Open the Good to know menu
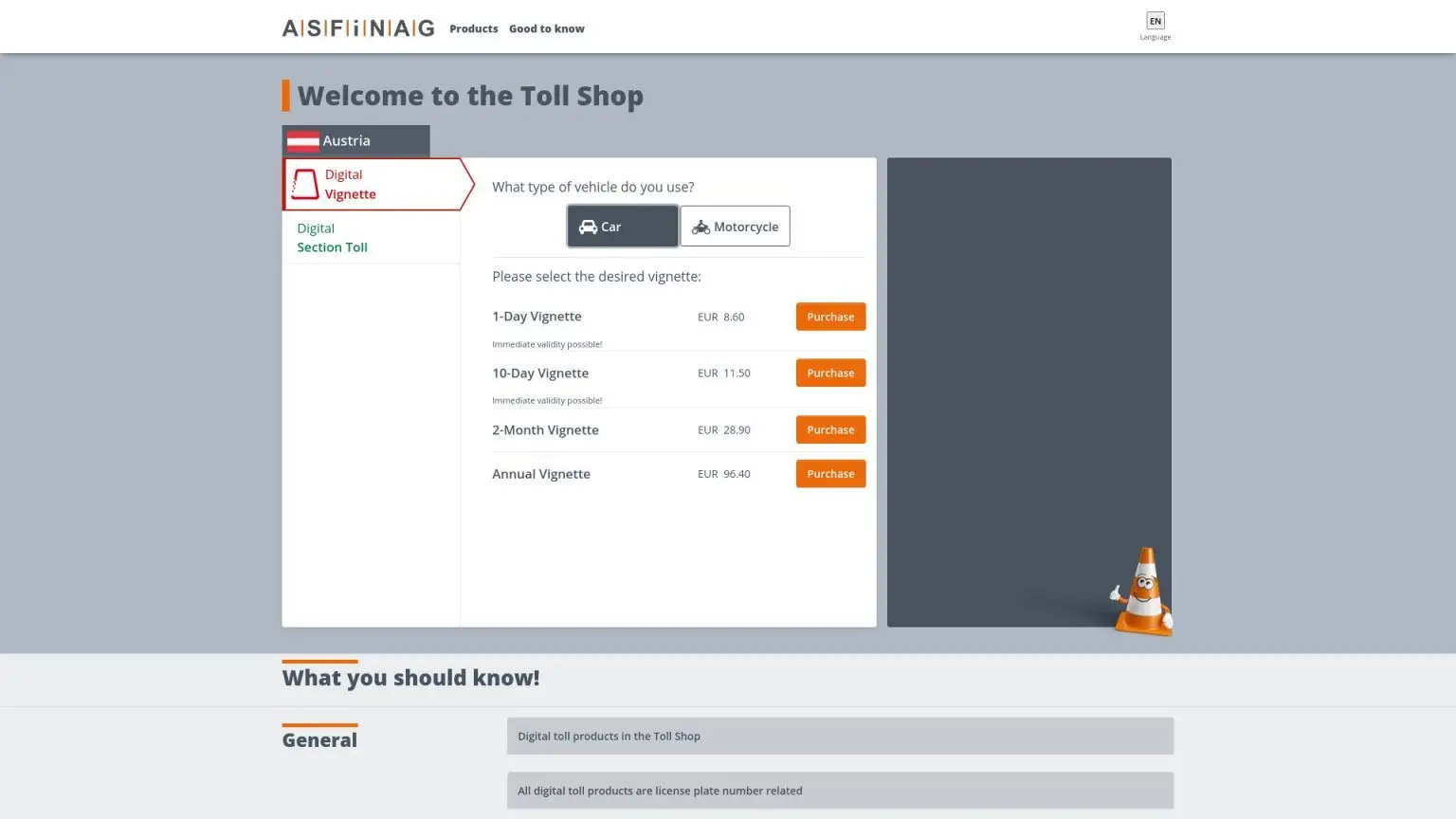The height and width of the screenshot is (819, 1456). coord(546,29)
